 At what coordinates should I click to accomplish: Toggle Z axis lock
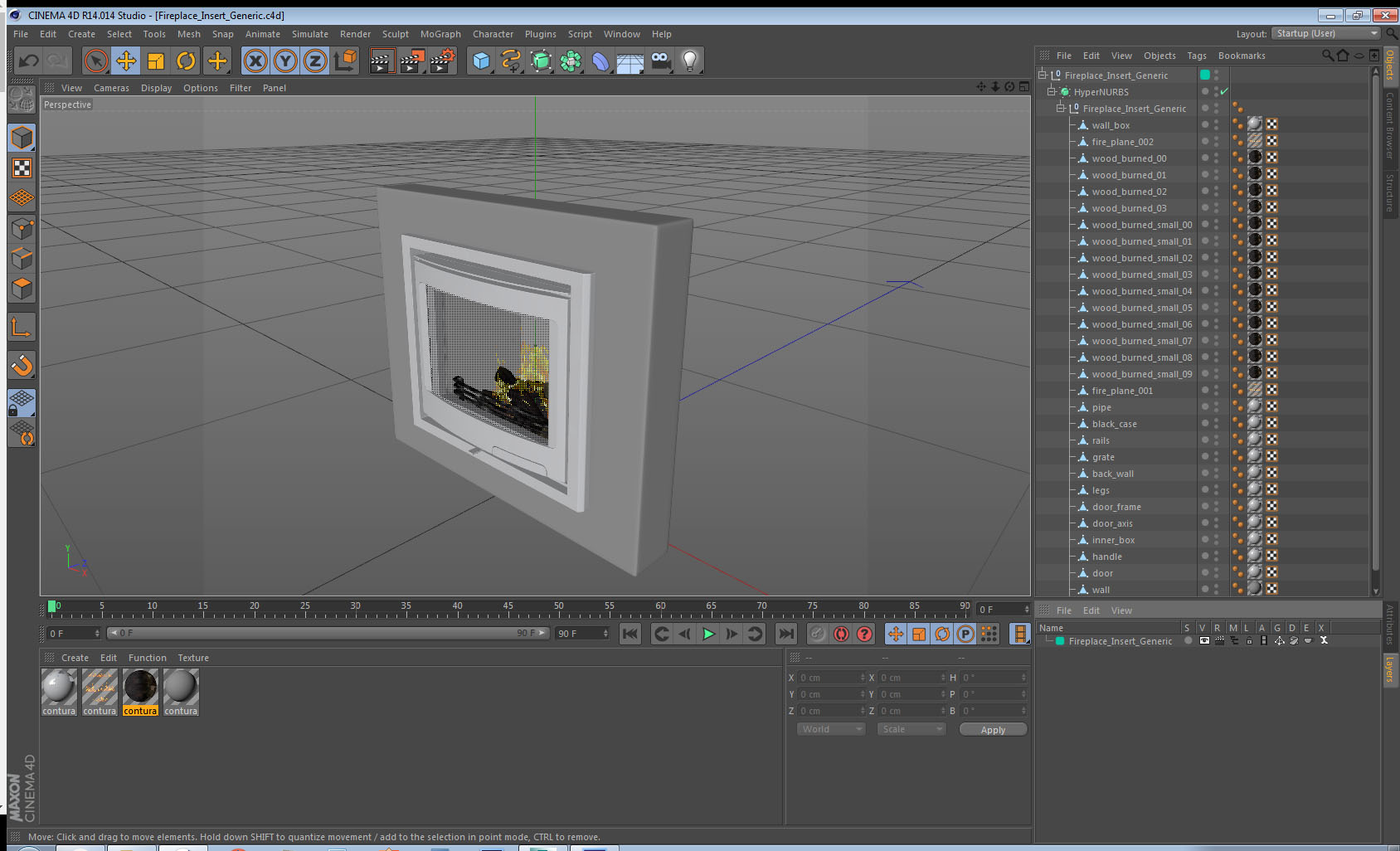[315, 61]
